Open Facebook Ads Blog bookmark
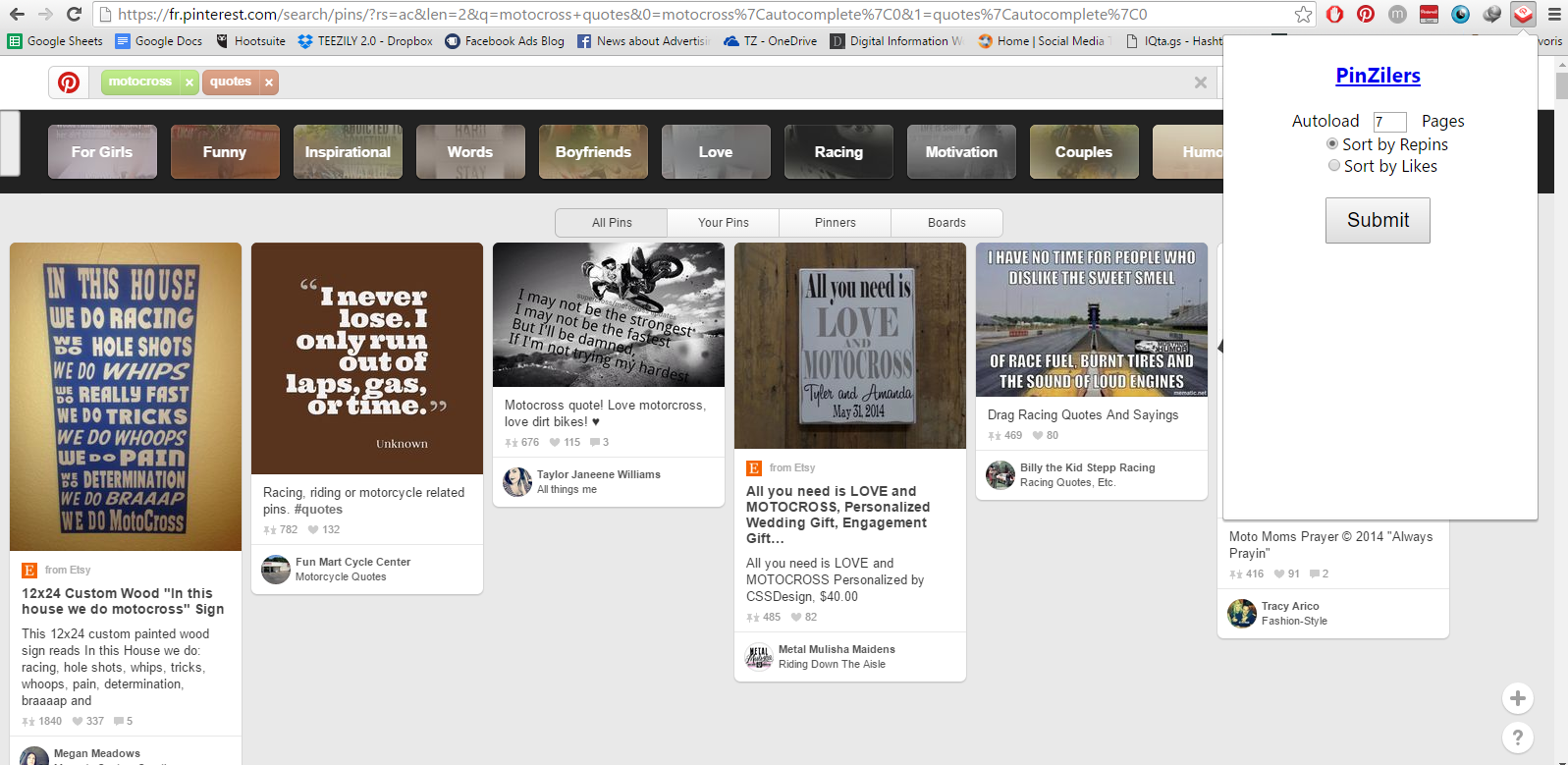This screenshot has width=1568, height=765. pyautogui.click(x=505, y=41)
